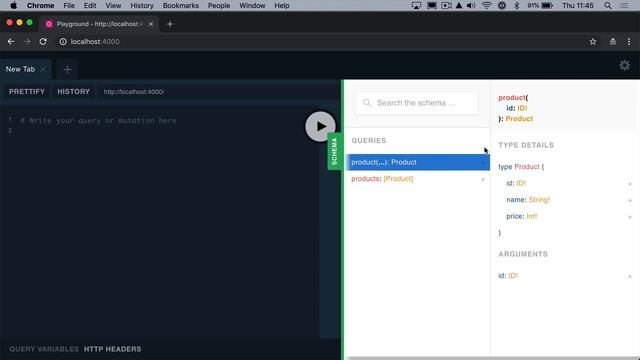Open the View menu
This screenshot has height=360, width=640.
pyautogui.click(x=113, y=6)
